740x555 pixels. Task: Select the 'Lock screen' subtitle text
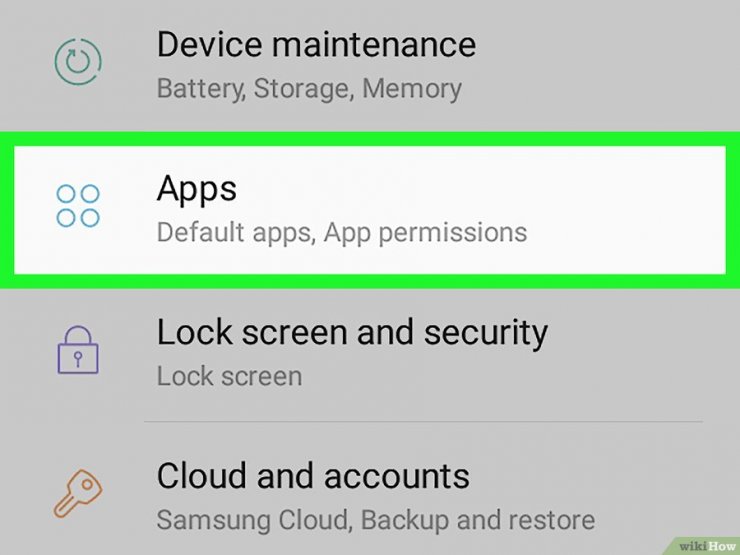pyautogui.click(x=229, y=376)
